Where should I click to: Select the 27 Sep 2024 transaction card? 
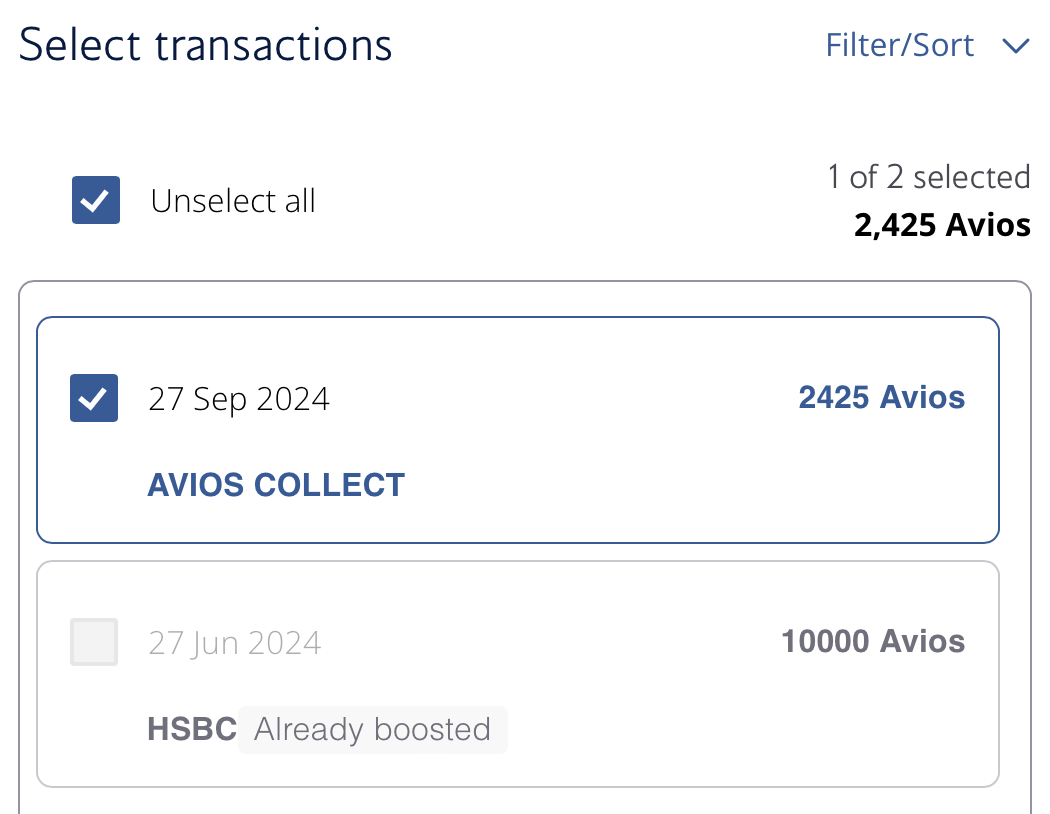point(518,430)
